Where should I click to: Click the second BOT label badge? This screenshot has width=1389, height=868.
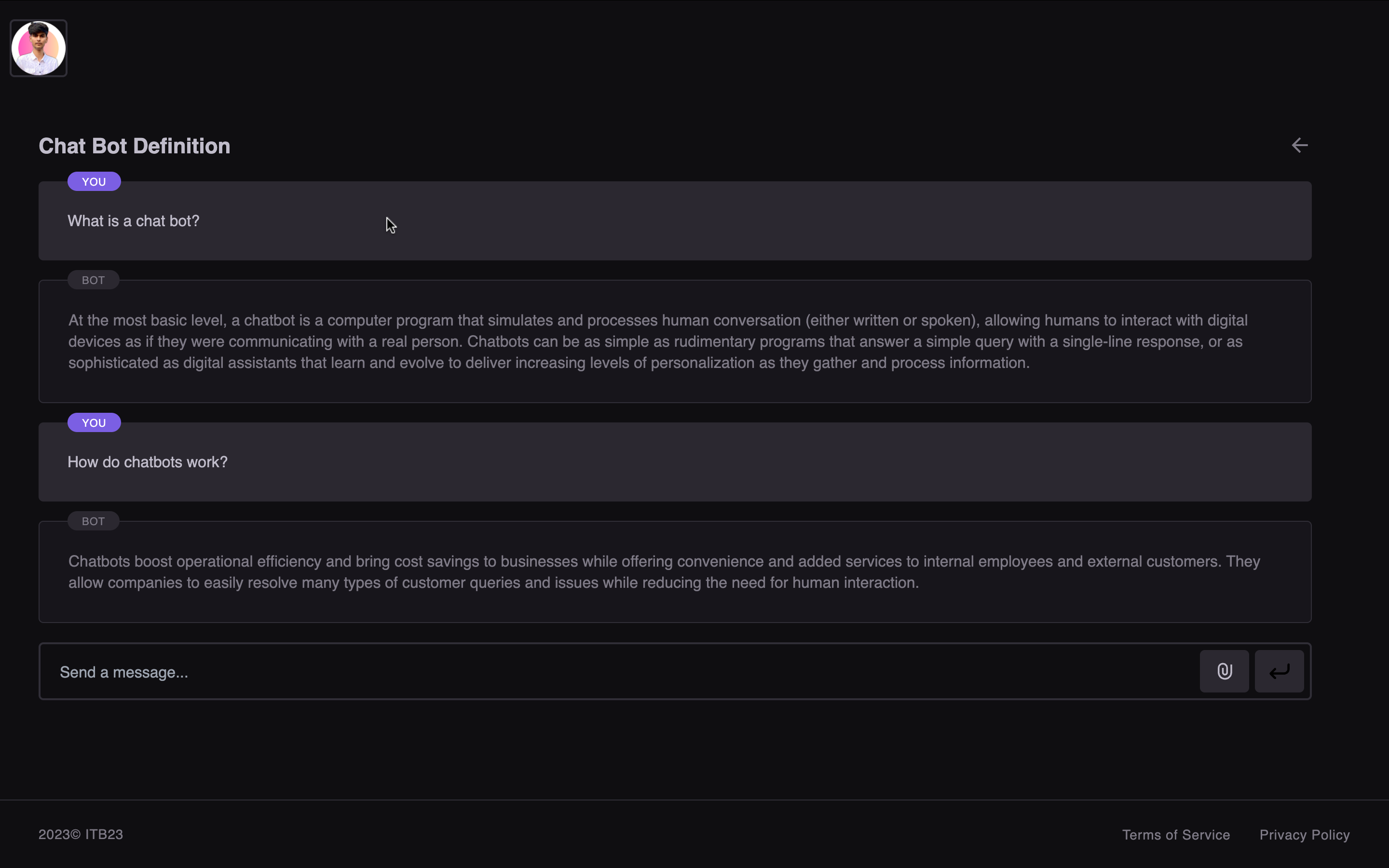pyautogui.click(x=93, y=521)
